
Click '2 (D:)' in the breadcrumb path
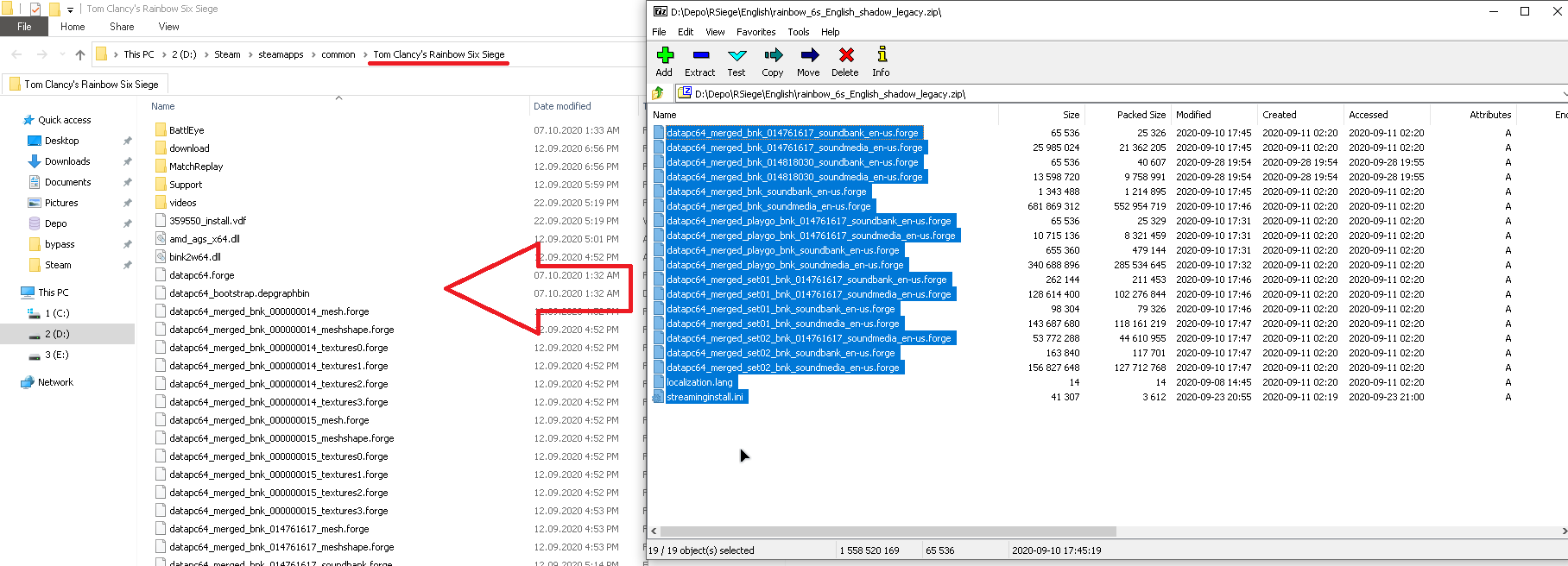(x=184, y=54)
